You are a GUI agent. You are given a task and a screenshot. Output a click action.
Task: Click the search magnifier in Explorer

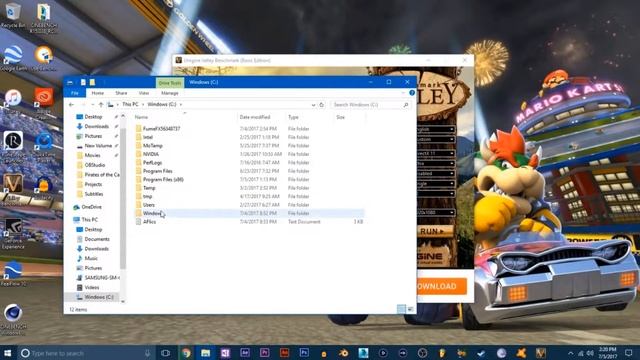[x=406, y=105]
